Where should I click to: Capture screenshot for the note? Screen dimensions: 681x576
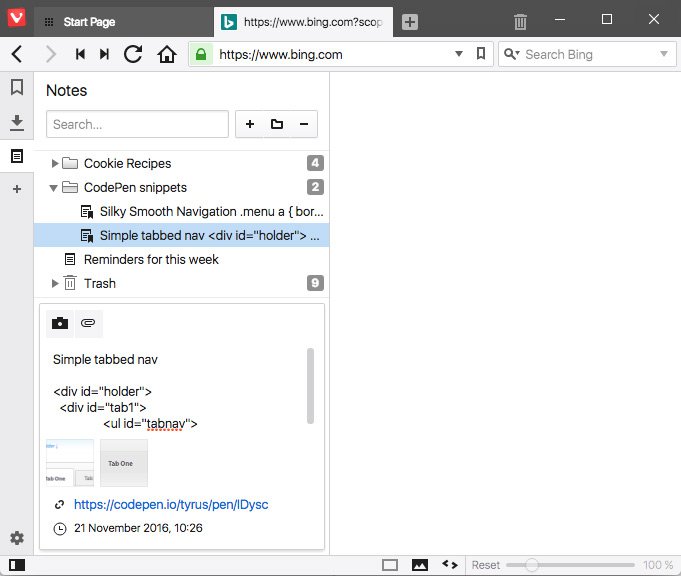(x=61, y=323)
